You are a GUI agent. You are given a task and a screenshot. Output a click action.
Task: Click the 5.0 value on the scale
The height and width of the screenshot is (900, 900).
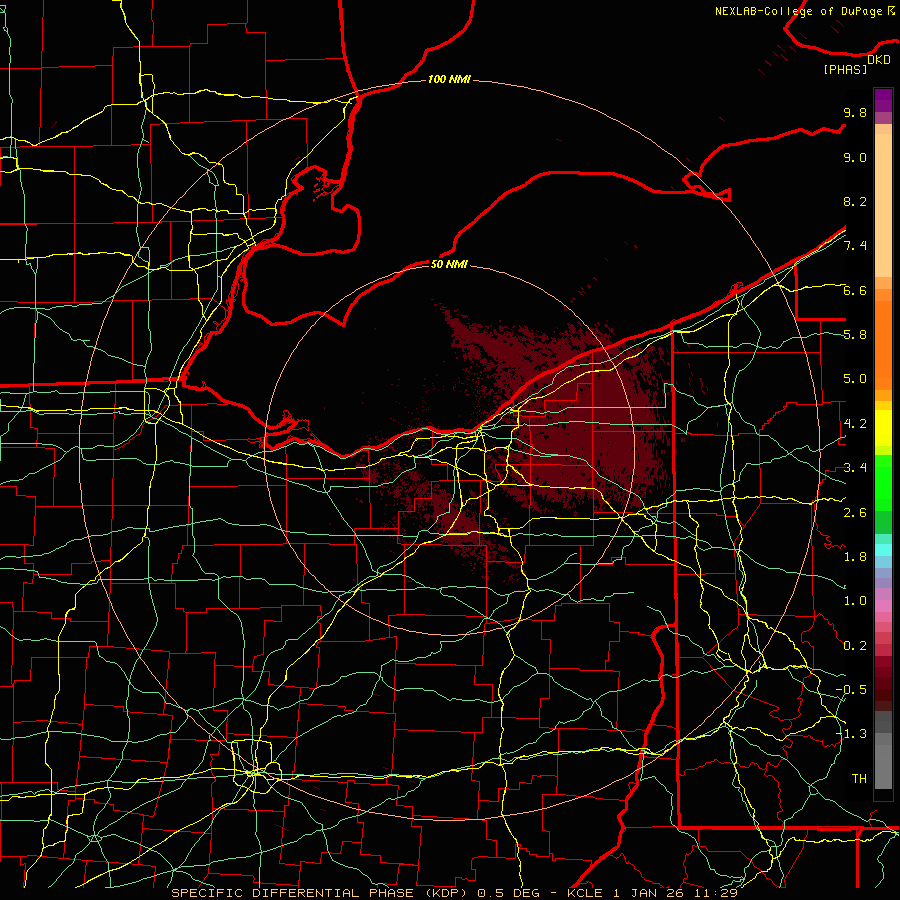(x=855, y=379)
